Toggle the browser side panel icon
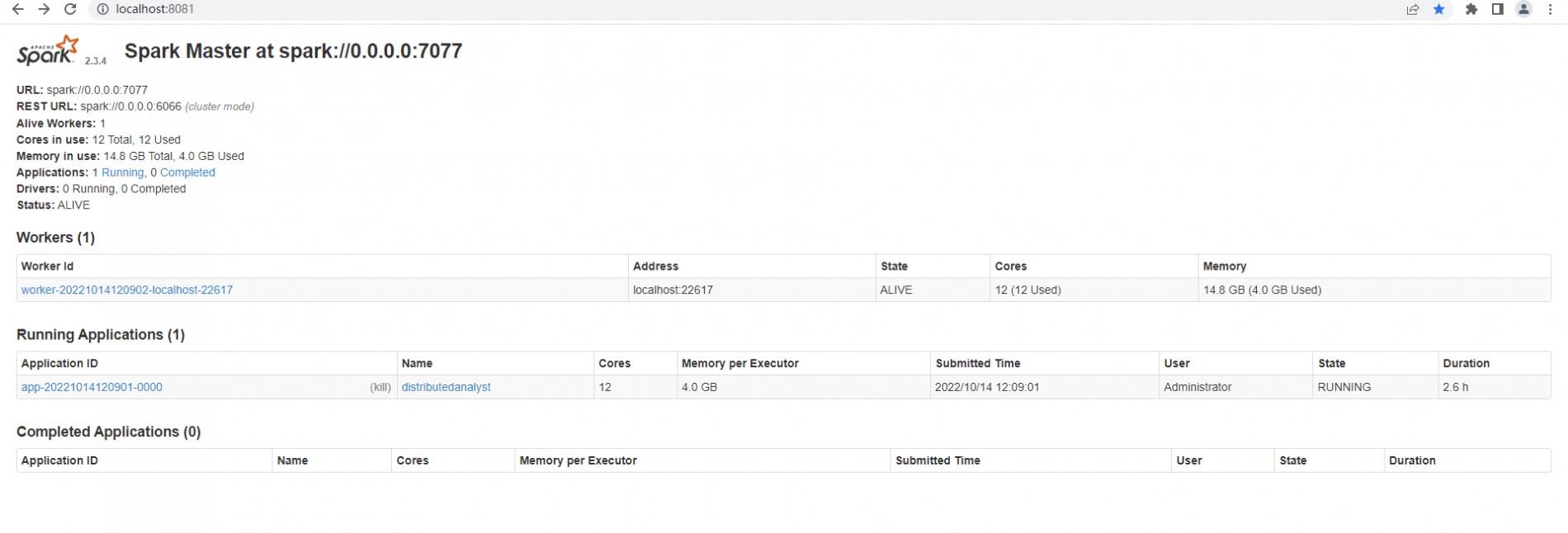The height and width of the screenshot is (533, 1568). (x=1497, y=9)
